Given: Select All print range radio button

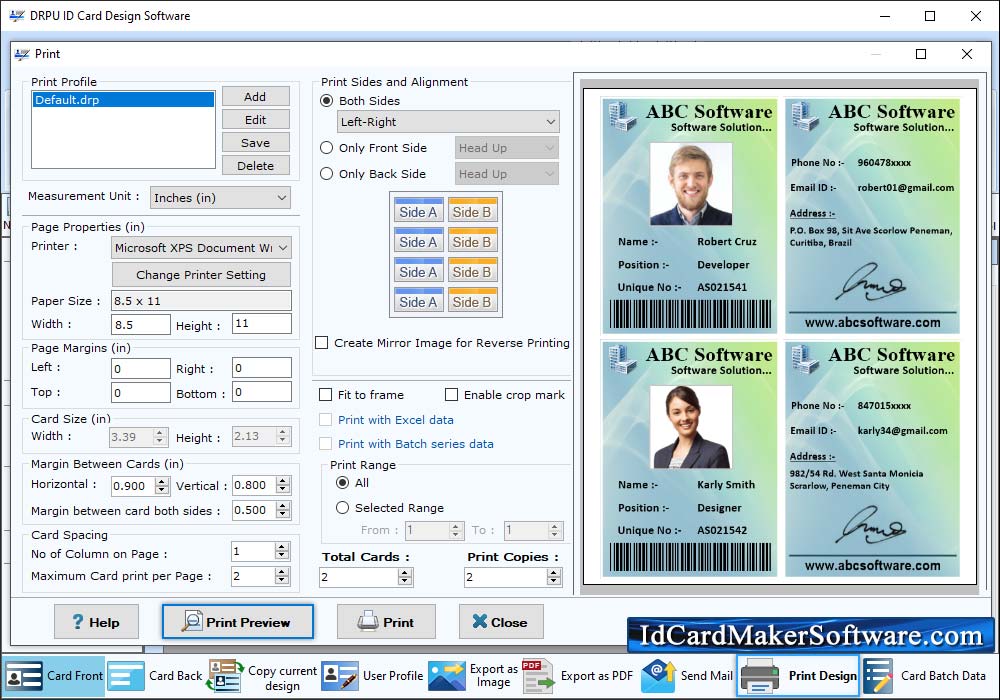Looking at the screenshot, I should [342, 483].
